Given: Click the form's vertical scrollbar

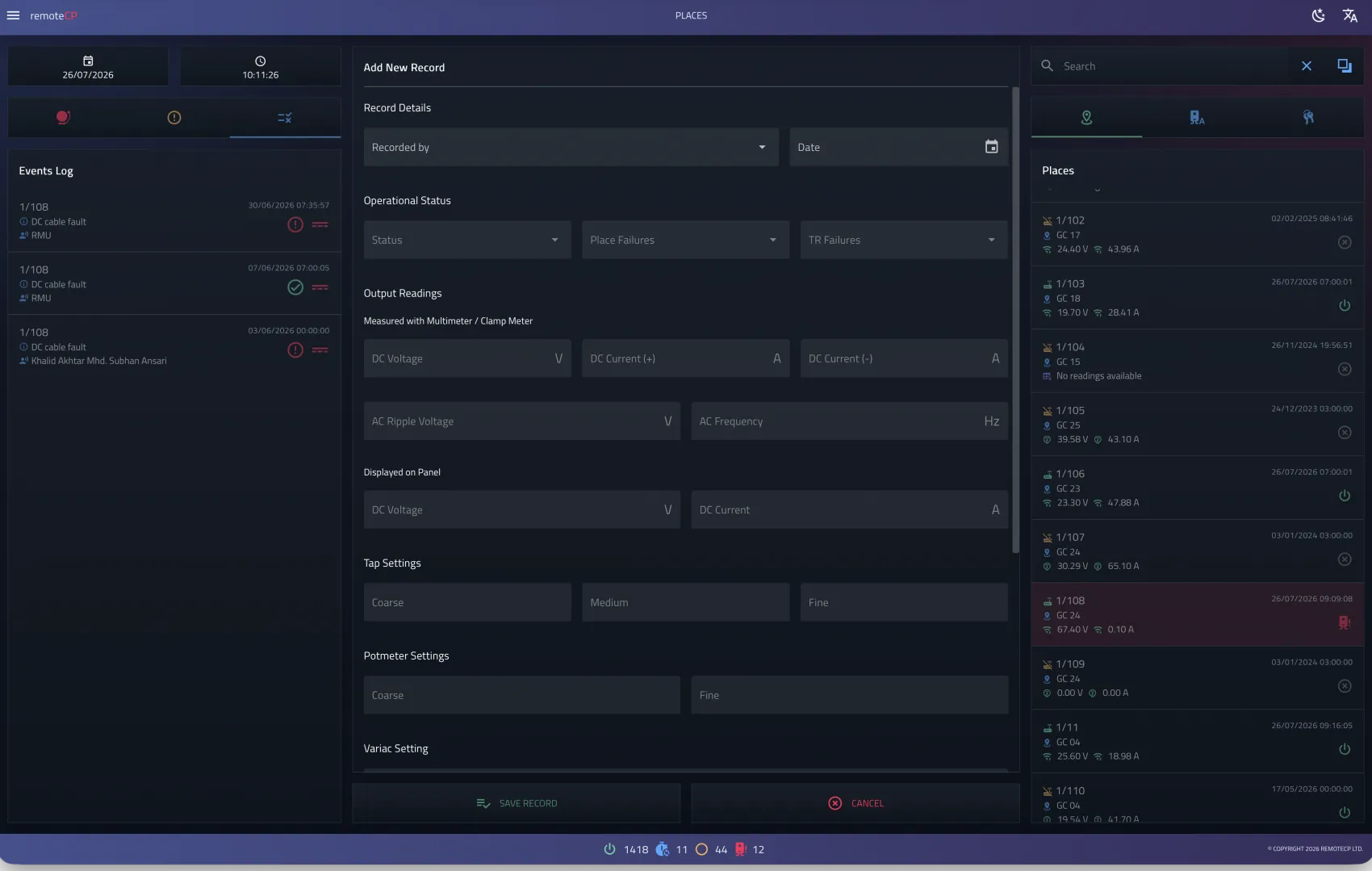Looking at the screenshot, I should click(1015, 320).
